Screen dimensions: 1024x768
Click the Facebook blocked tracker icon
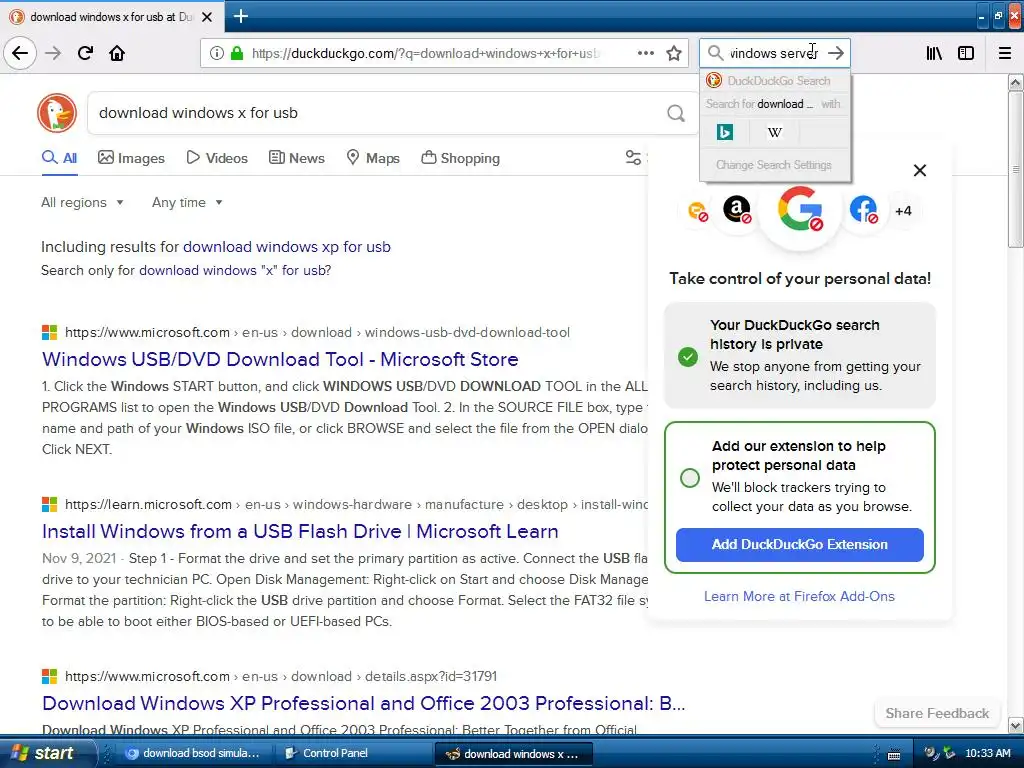[x=863, y=210]
